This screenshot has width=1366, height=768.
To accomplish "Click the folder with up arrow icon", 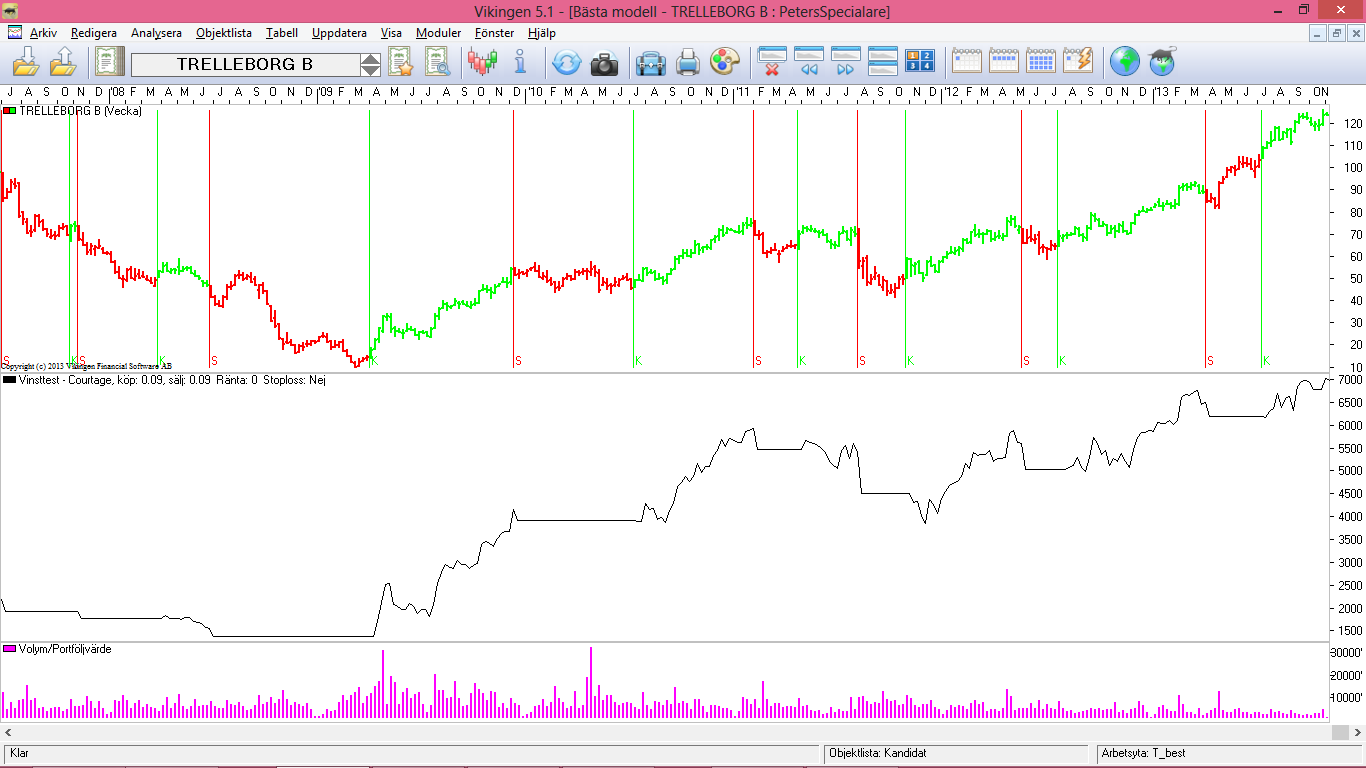I will [x=63, y=63].
